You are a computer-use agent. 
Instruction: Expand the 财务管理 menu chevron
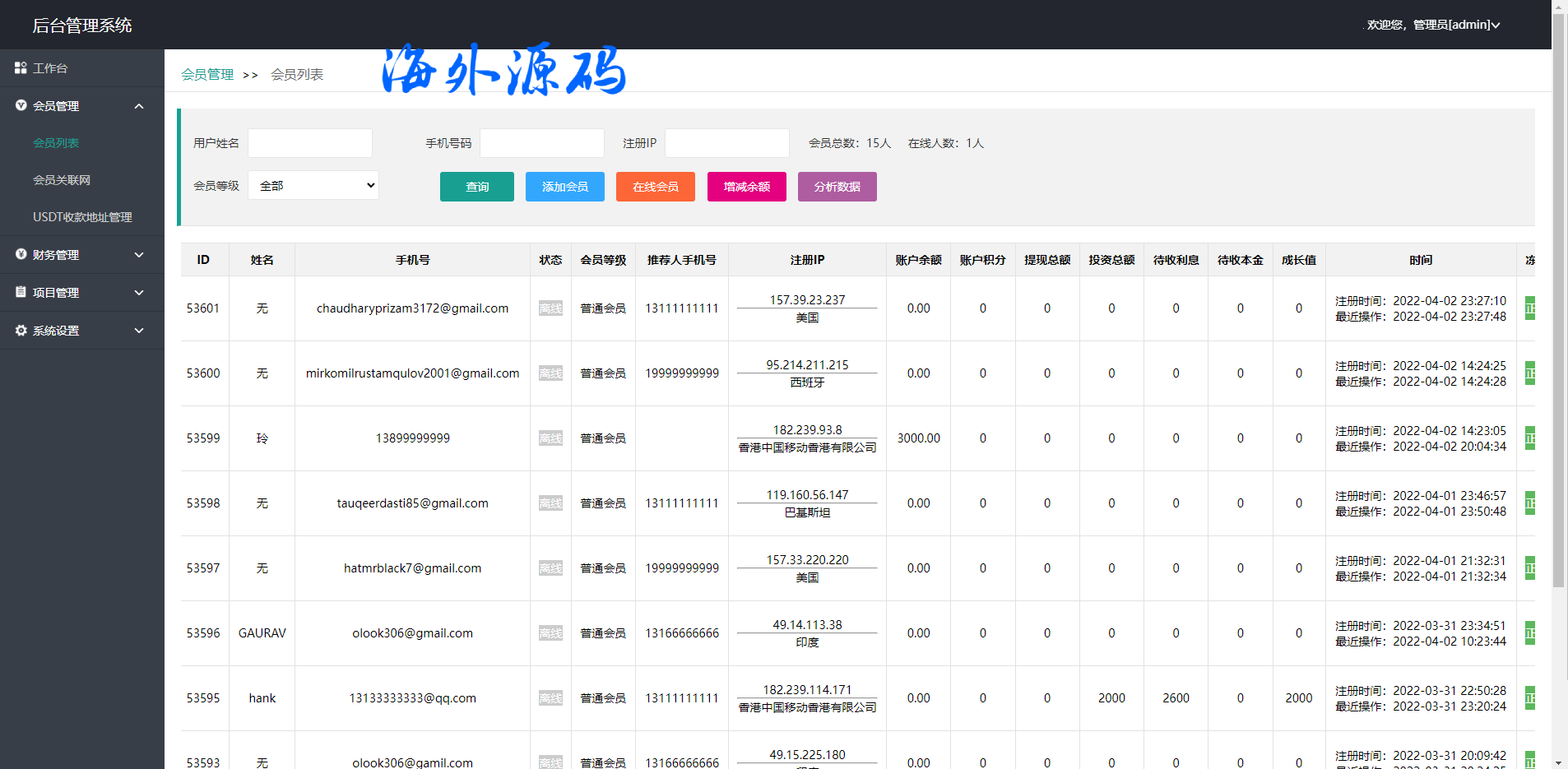(139, 255)
